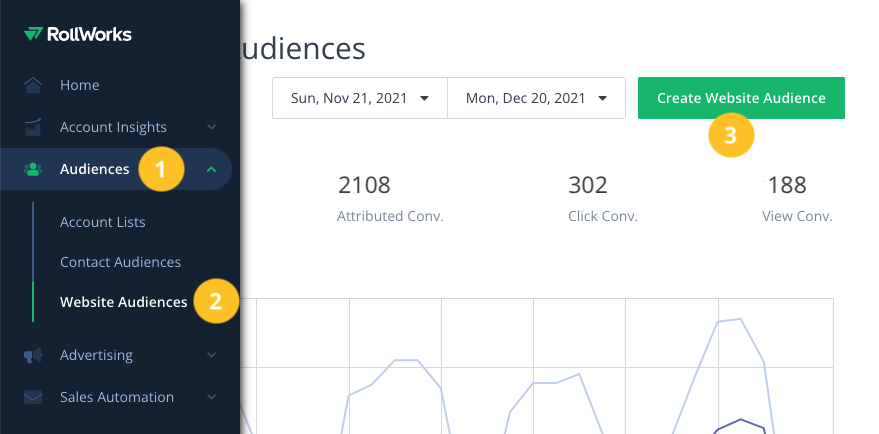Click the Create Website Audience button
Image resolution: width=879 pixels, height=434 pixels.
(741, 98)
